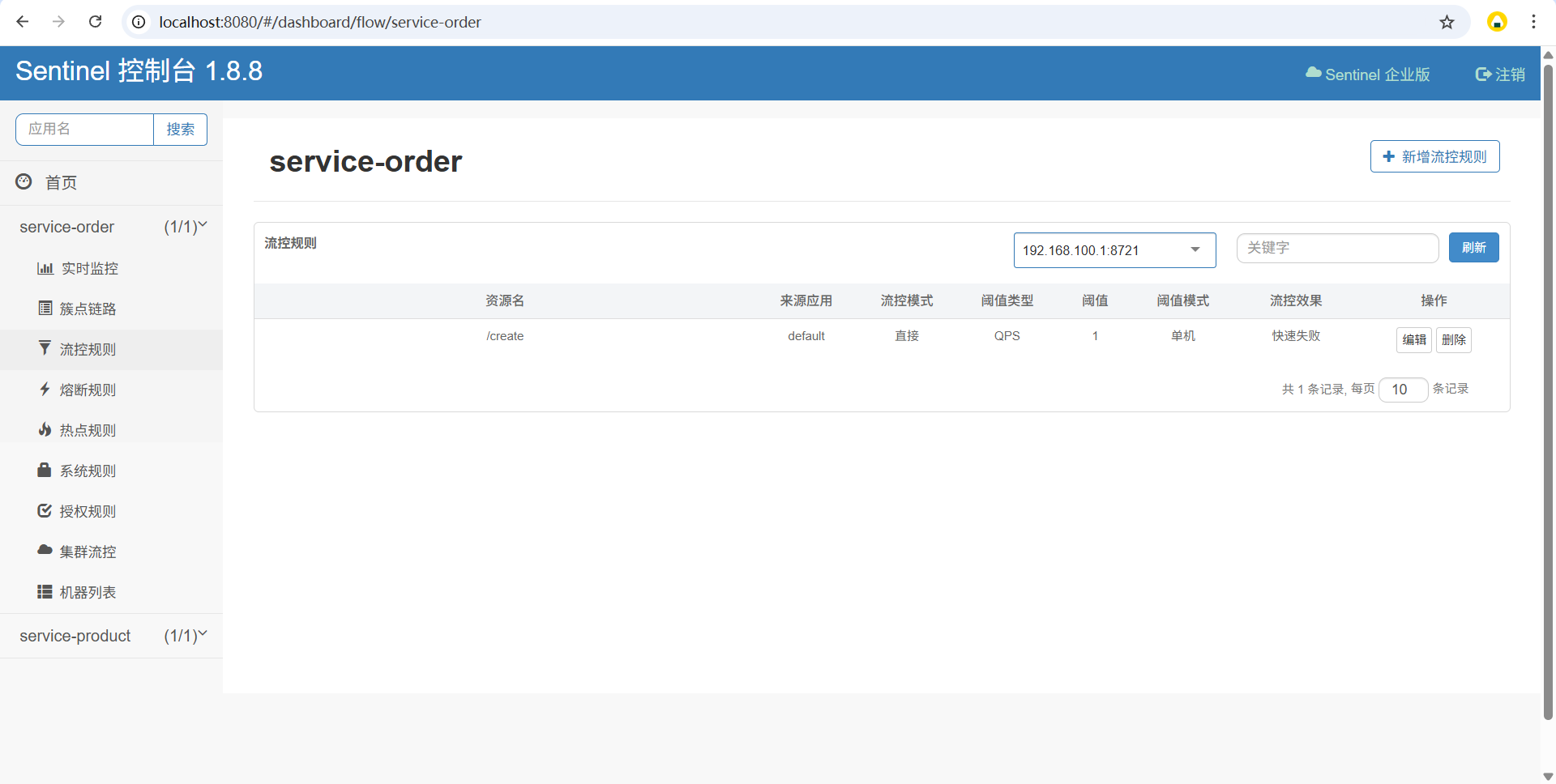
Task: Click the dashboard icon next to 首页
Action: [x=24, y=181]
